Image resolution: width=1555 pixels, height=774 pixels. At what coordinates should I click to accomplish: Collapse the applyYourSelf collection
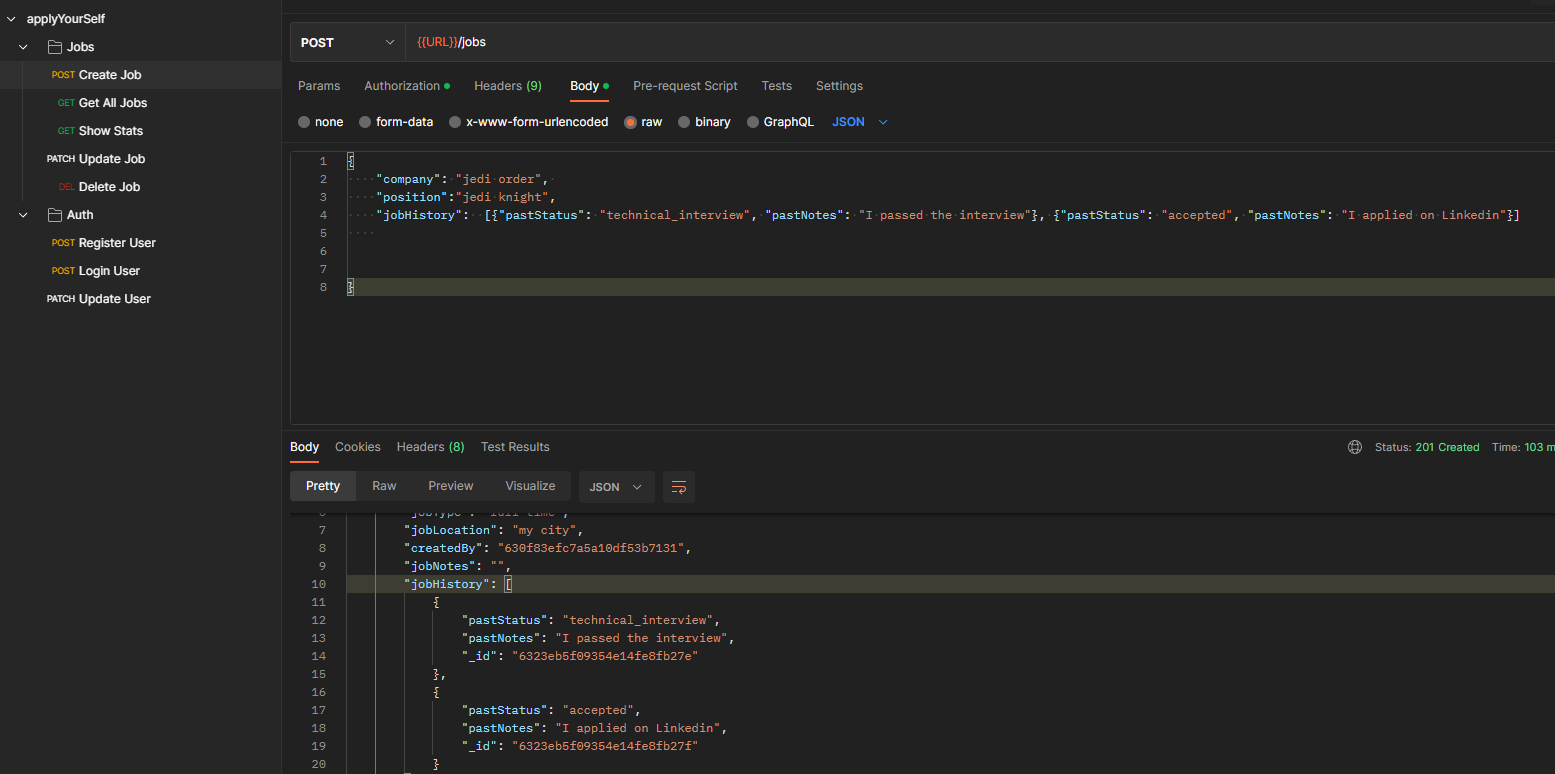(x=10, y=19)
